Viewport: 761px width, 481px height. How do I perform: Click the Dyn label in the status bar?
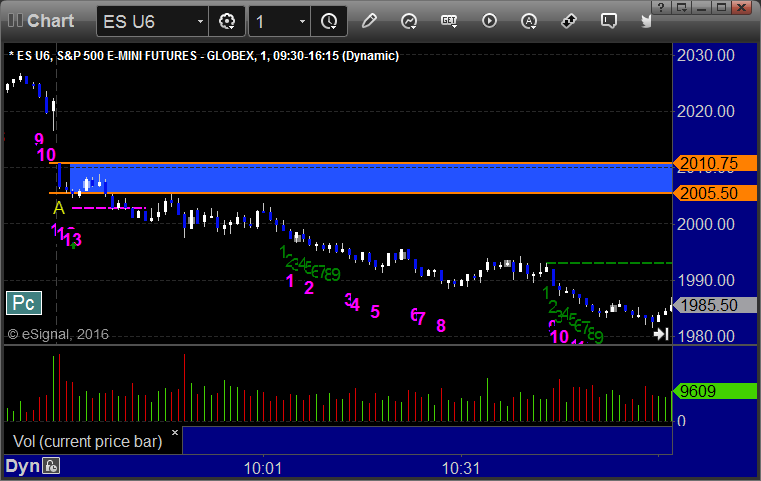tap(22, 466)
